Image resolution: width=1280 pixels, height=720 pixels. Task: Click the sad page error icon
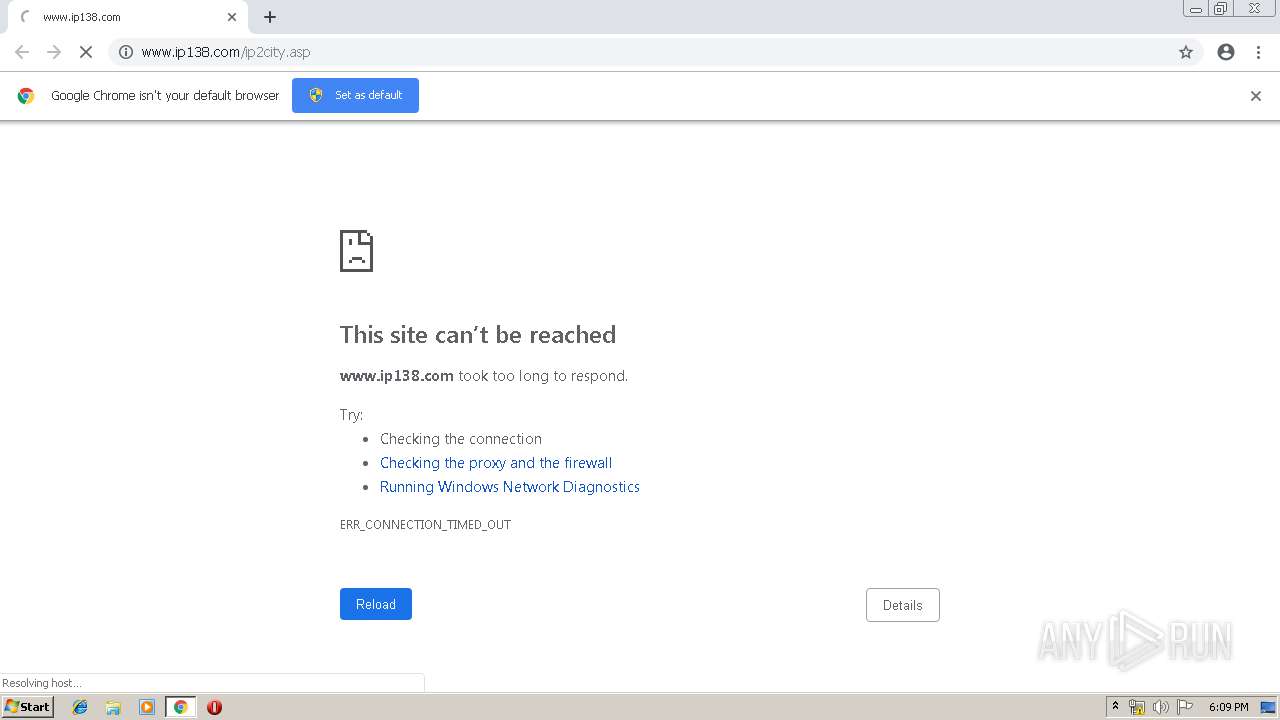click(356, 251)
